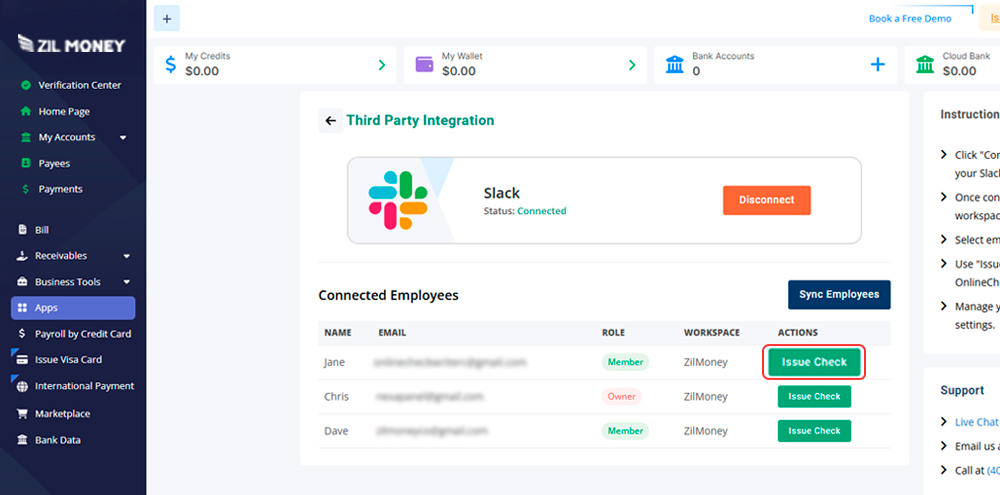The height and width of the screenshot is (495, 1000).
Task: Click the plus icon on Bank Accounts
Action: [x=877, y=65]
